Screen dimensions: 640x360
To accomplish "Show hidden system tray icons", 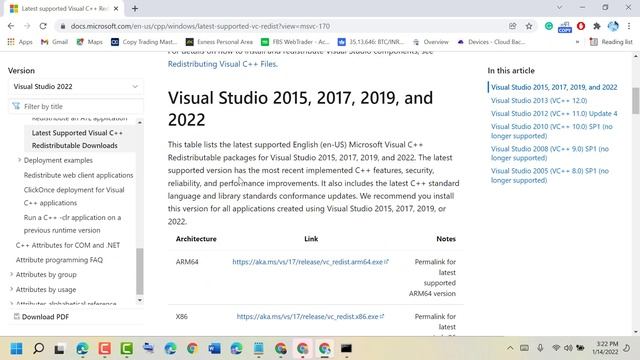I will click(x=510, y=348).
